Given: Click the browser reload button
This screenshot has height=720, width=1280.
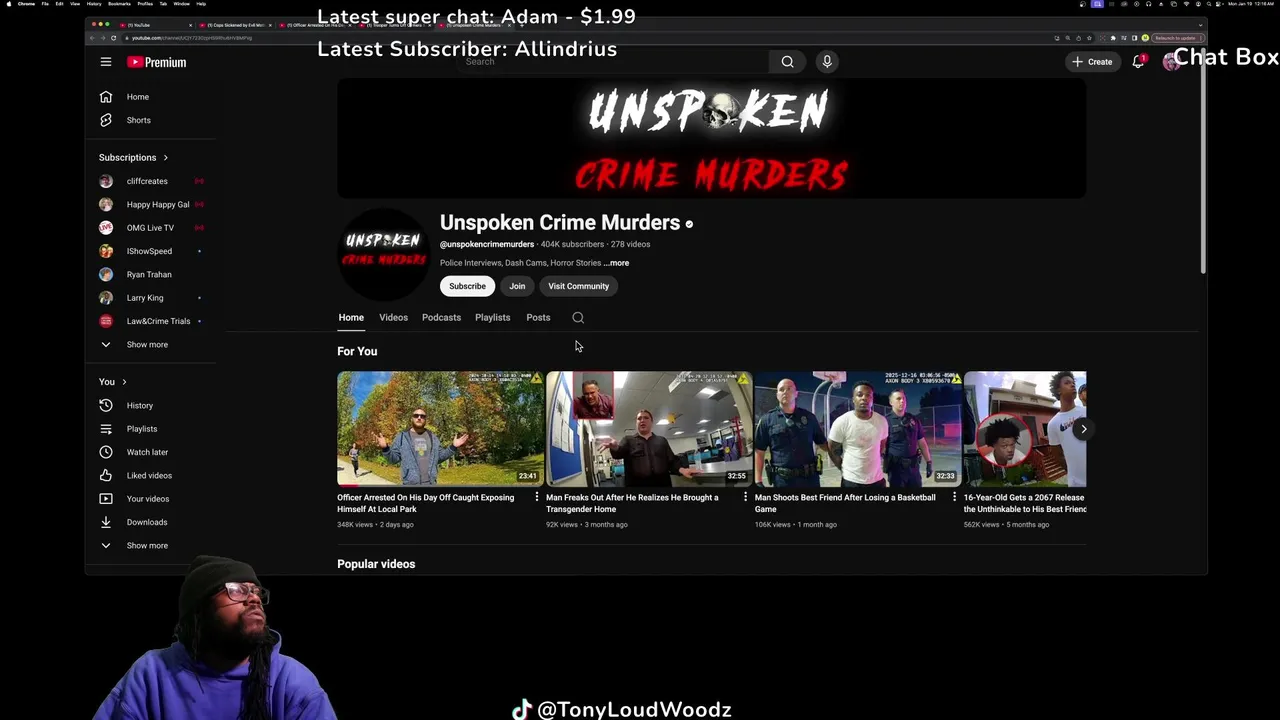Looking at the screenshot, I should pos(113,38).
